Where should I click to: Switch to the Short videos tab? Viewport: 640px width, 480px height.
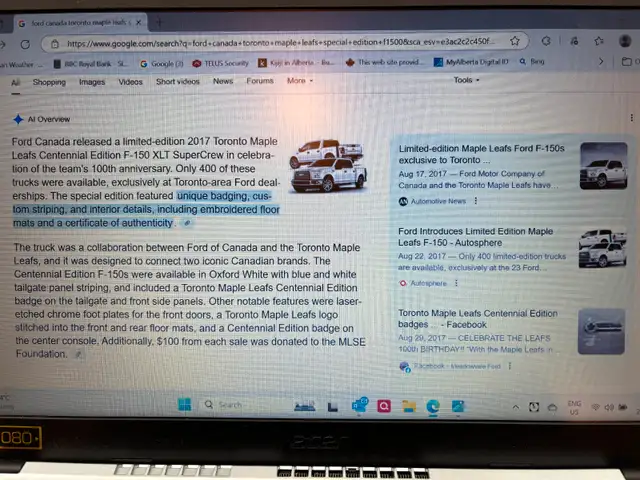(x=178, y=82)
